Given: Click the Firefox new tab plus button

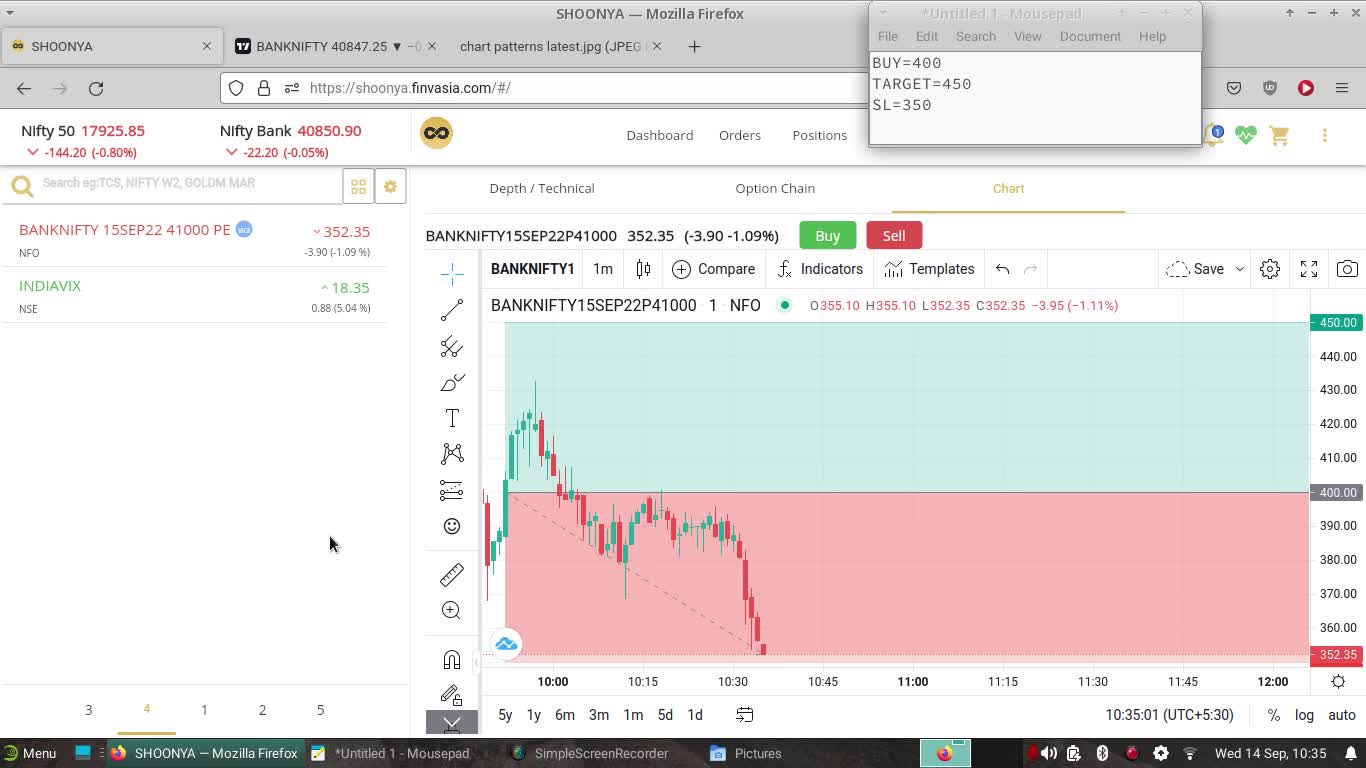Looking at the screenshot, I should [x=694, y=46].
